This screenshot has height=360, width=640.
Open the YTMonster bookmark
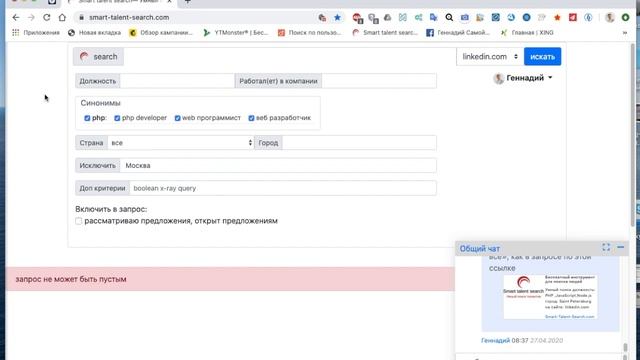pyautogui.click(x=236, y=33)
